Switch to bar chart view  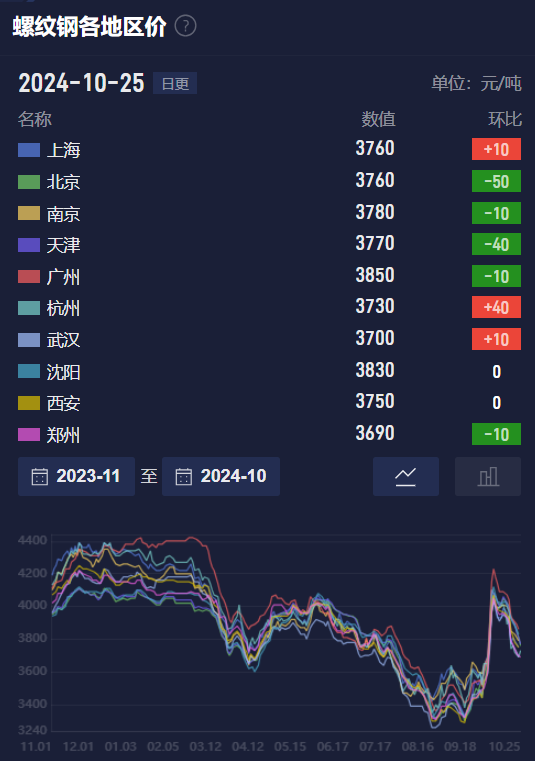tap(488, 476)
